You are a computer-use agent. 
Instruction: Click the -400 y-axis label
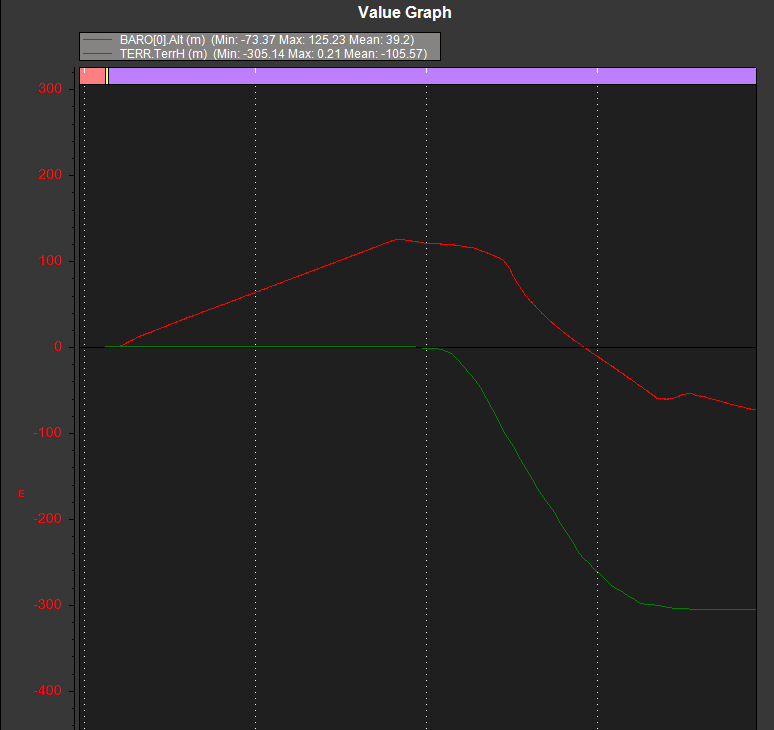[47, 691]
